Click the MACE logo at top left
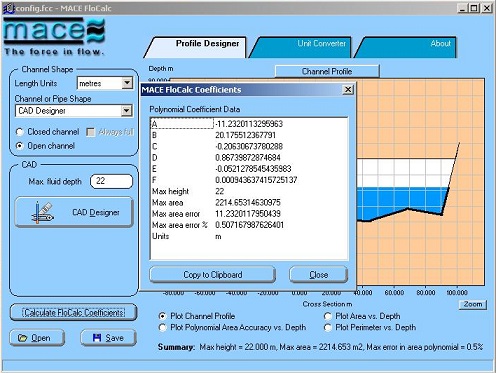 click(x=54, y=36)
